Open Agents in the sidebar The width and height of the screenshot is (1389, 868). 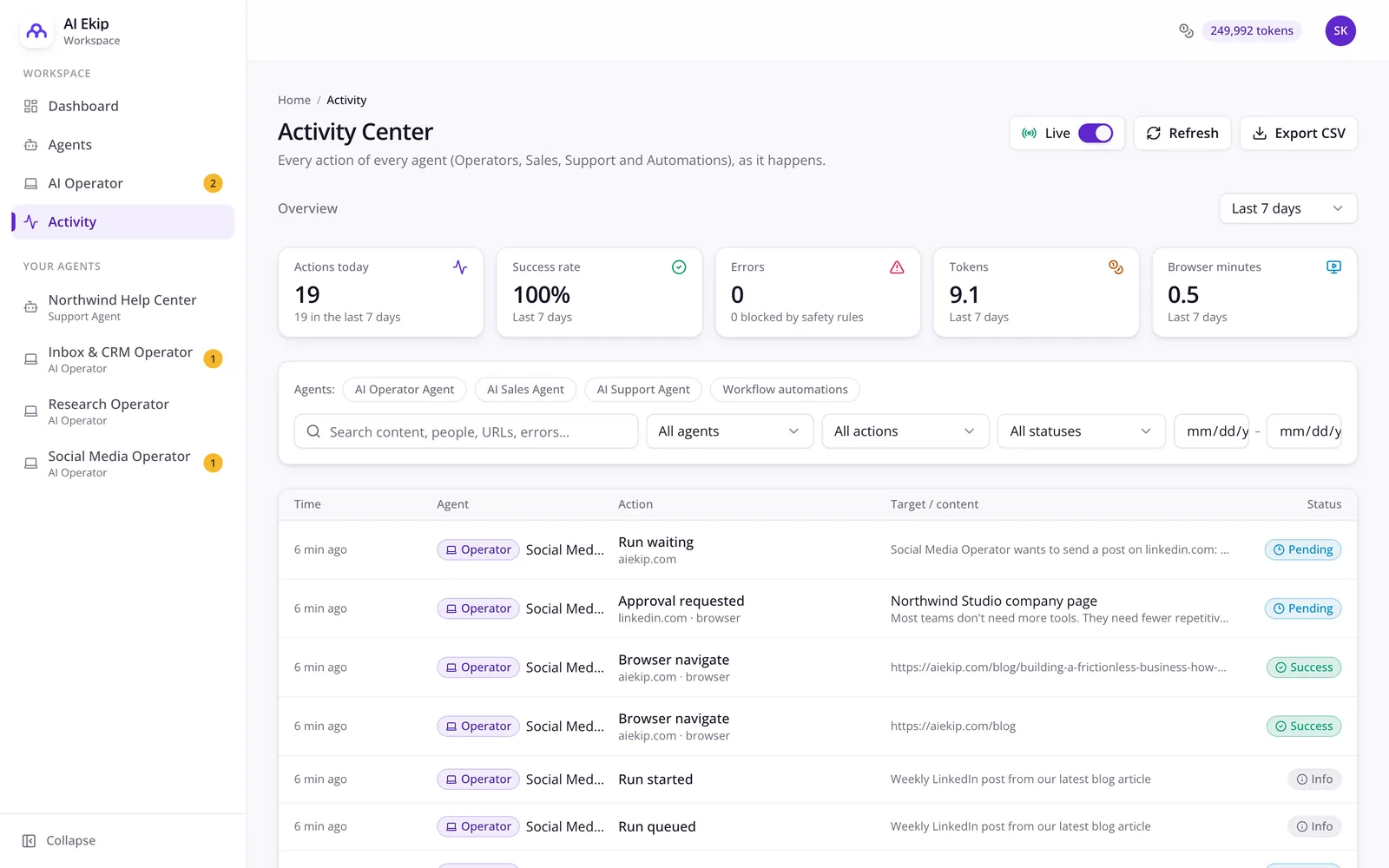(123, 145)
